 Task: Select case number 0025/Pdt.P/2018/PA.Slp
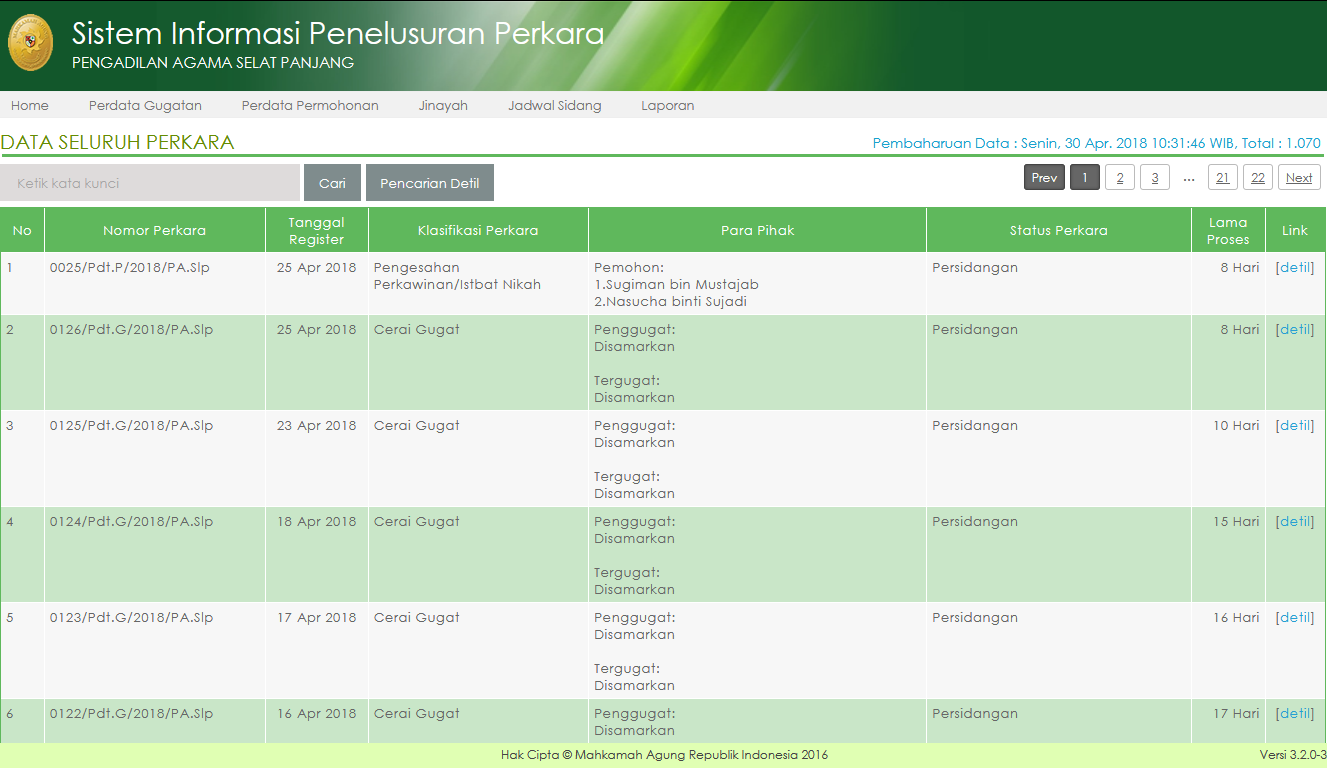click(131, 268)
